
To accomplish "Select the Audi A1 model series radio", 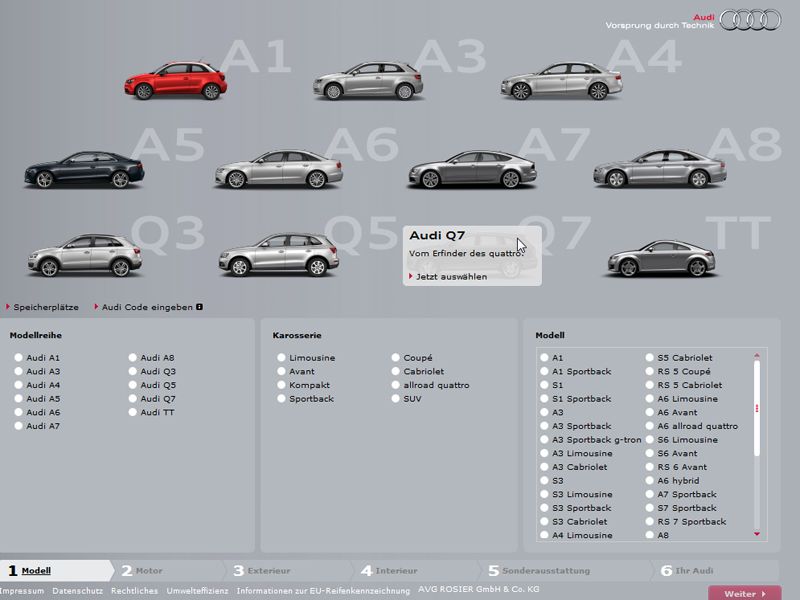I will click(18, 358).
